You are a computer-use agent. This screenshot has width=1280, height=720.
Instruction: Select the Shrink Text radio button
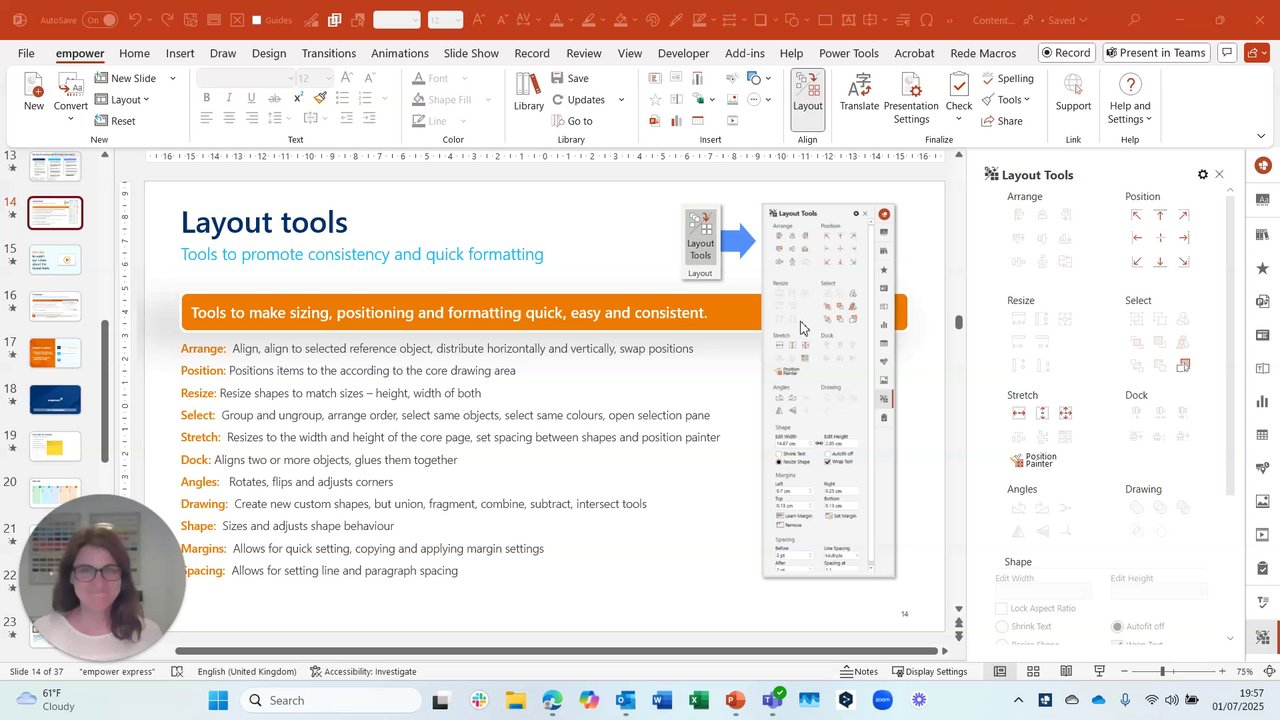1002,626
